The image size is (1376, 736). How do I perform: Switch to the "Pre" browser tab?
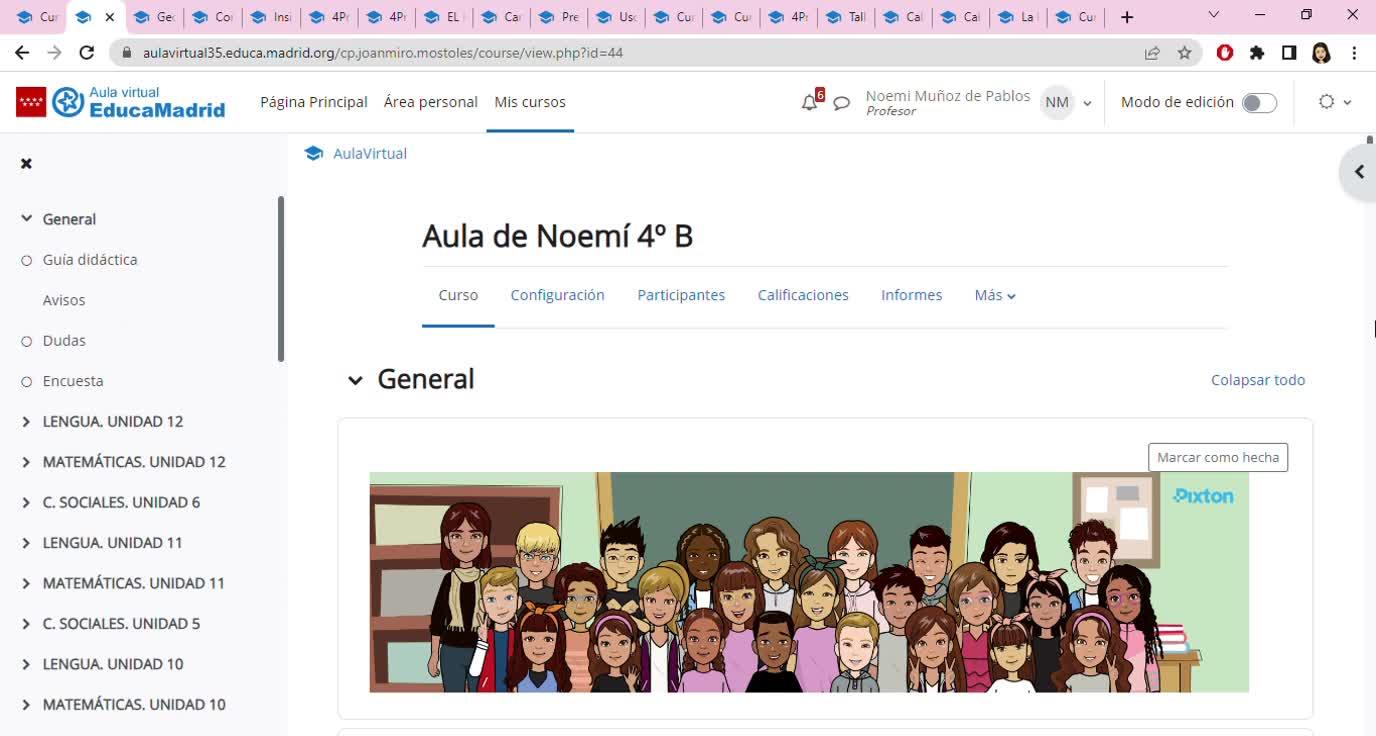[x=558, y=17]
